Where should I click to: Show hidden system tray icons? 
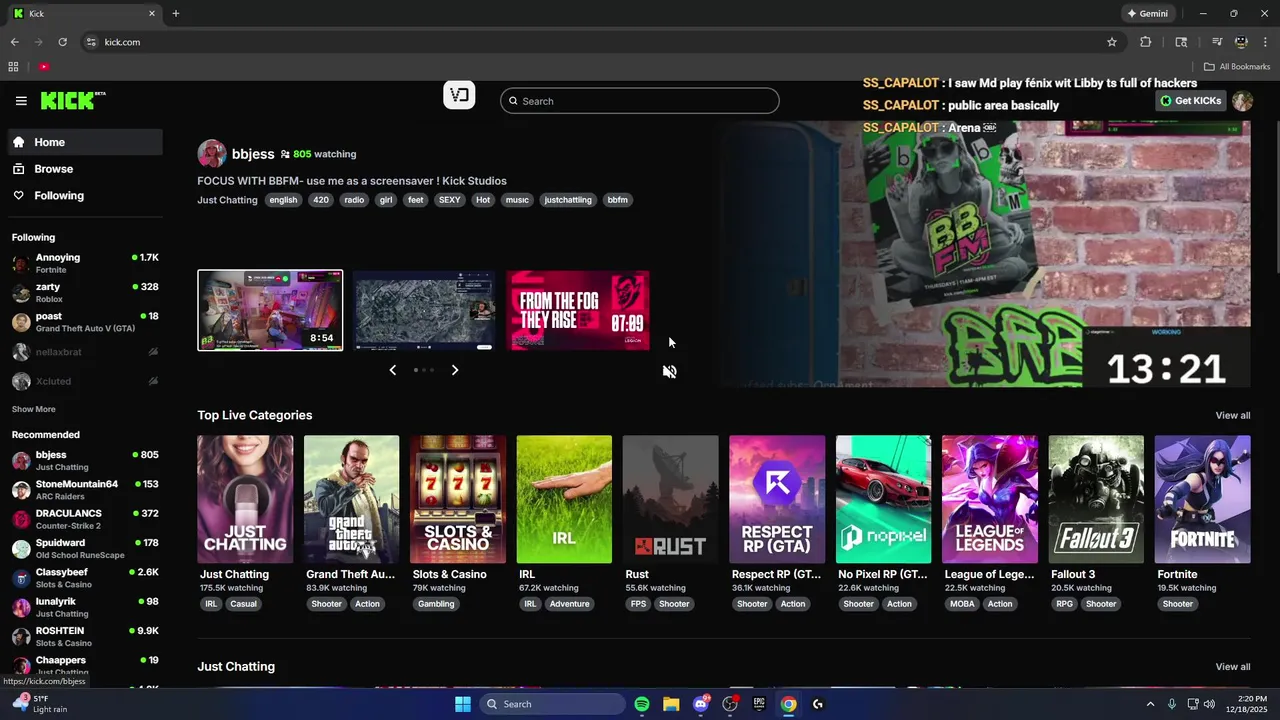click(x=1149, y=704)
